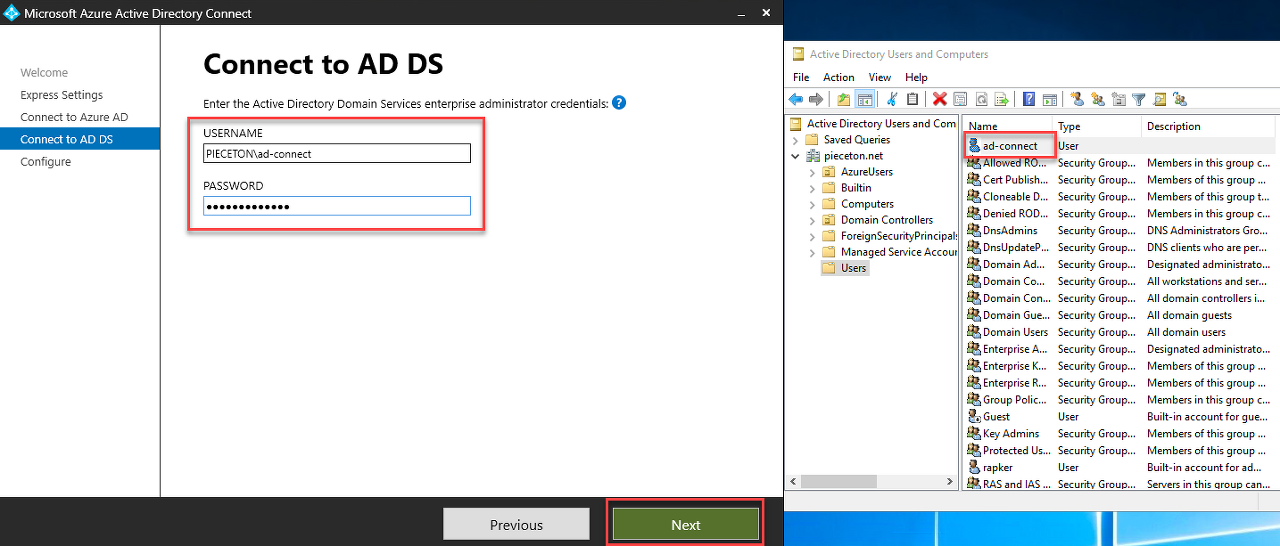Expand the AzureUsers OU
This screenshot has width=1280, height=546.
(x=812, y=172)
